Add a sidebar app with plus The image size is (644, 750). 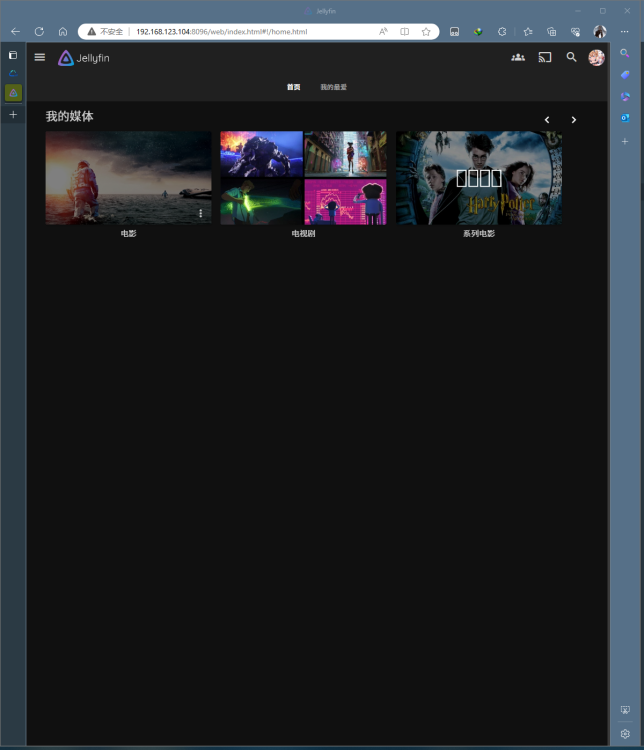point(625,141)
